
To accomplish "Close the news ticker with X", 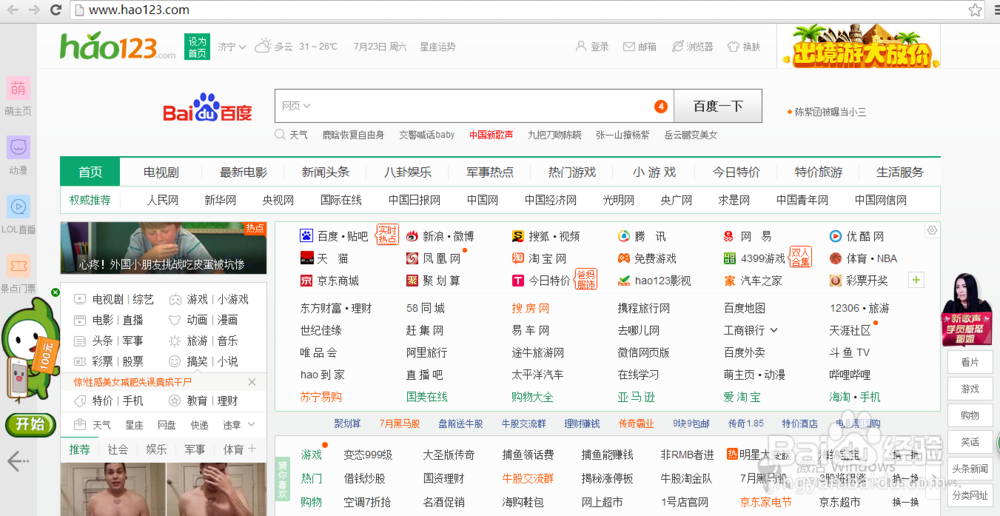I will pyautogui.click(x=252, y=382).
